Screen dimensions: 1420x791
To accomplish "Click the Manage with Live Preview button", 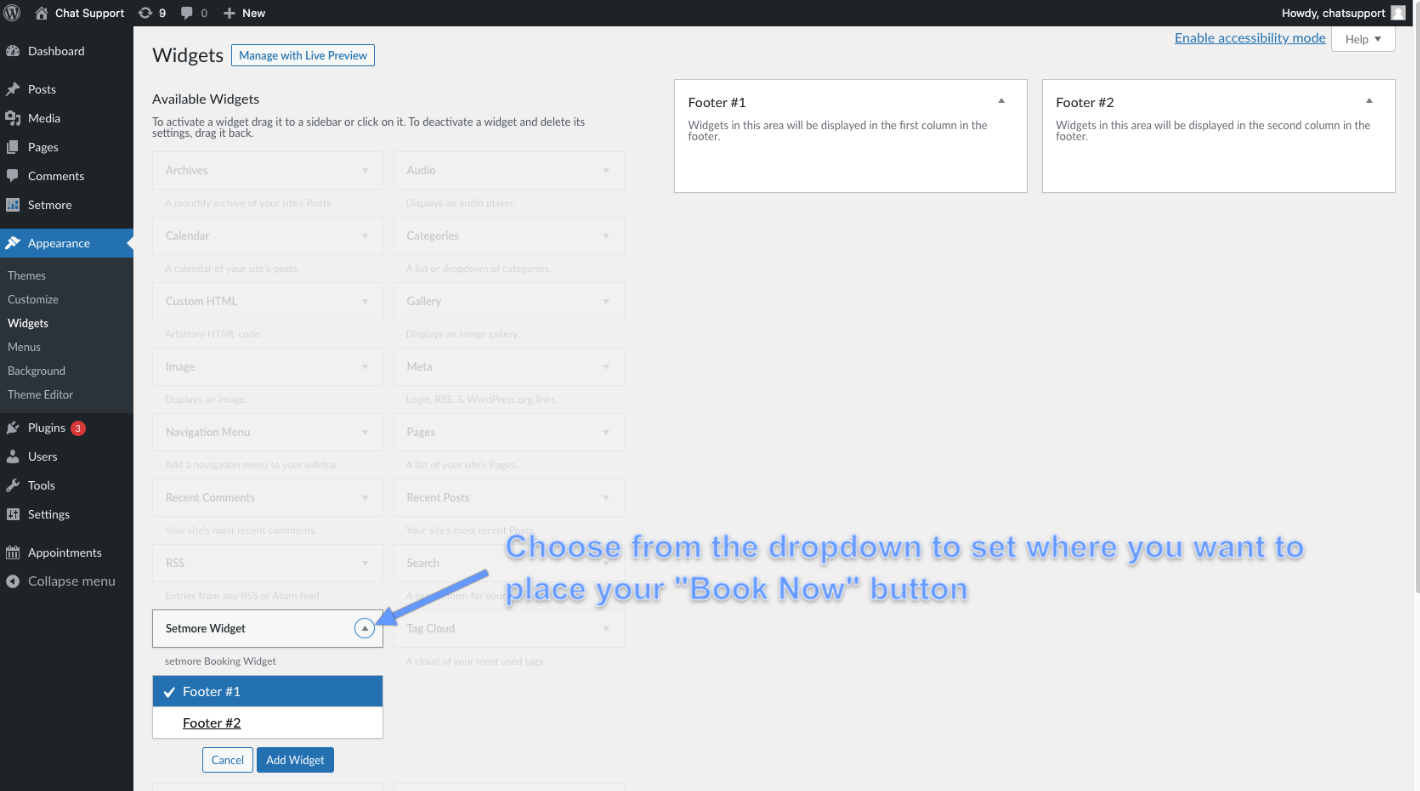I will click(x=303, y=56).
